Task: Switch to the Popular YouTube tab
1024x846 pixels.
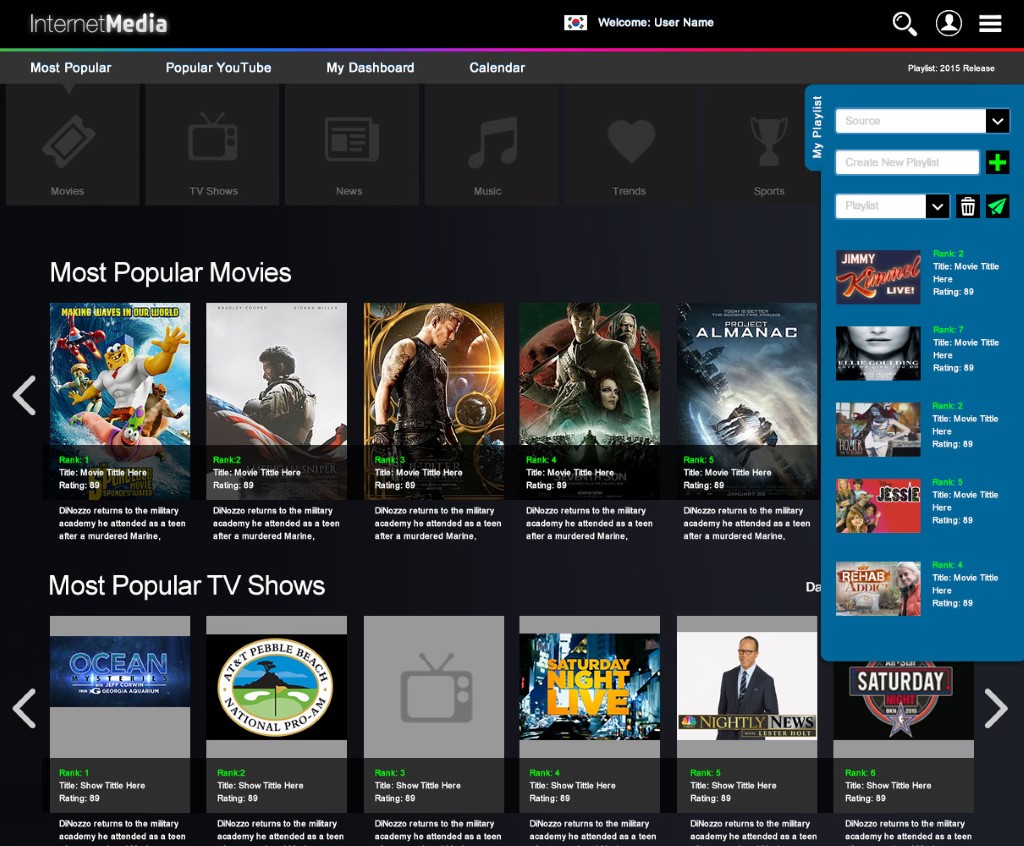Action: (x=218, y=68)
